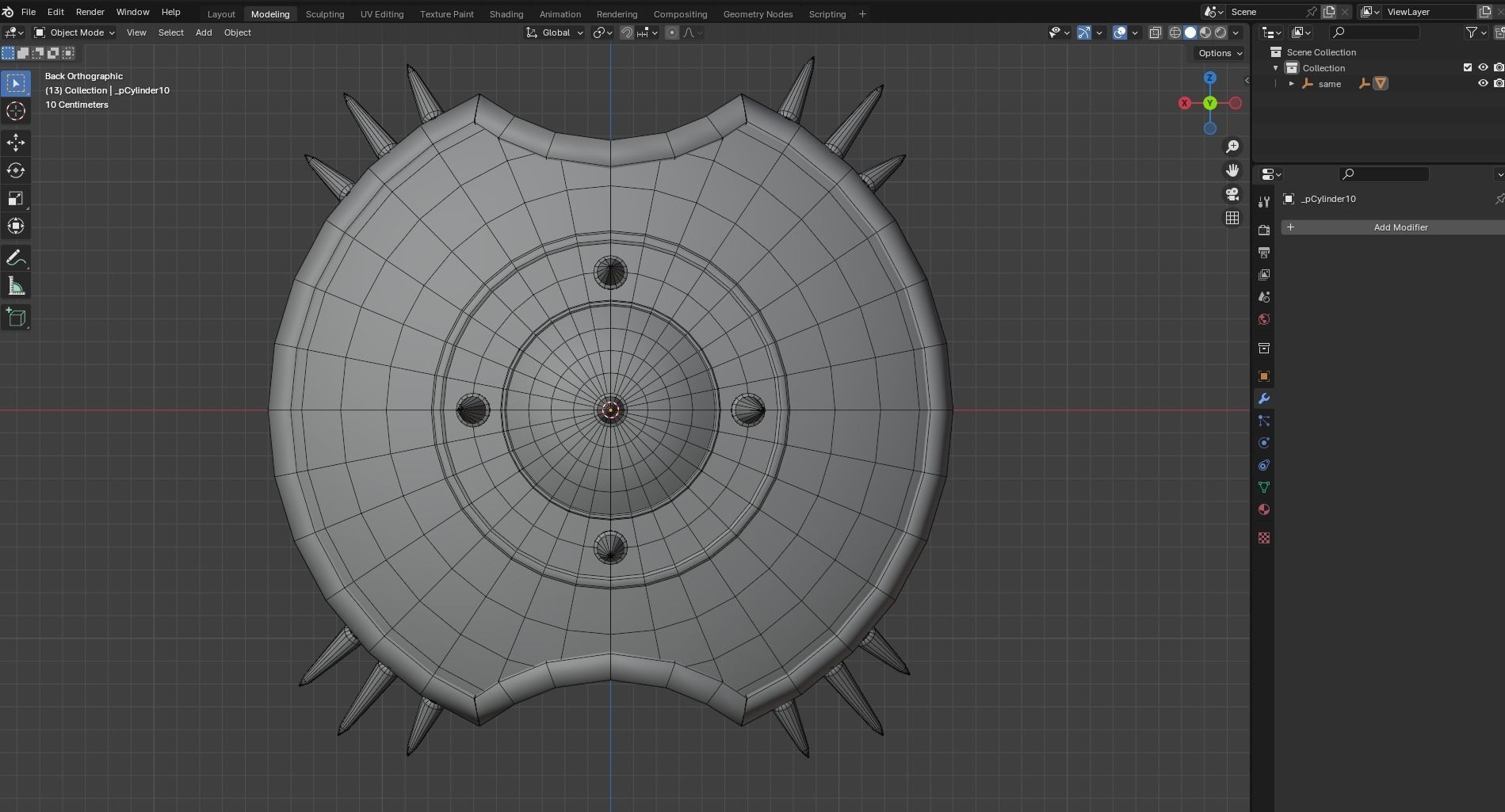The height and width of the screenshot is (812, 1505).
Task: Click the viewport zoom magnifier icon
Action: [1232, 147]
